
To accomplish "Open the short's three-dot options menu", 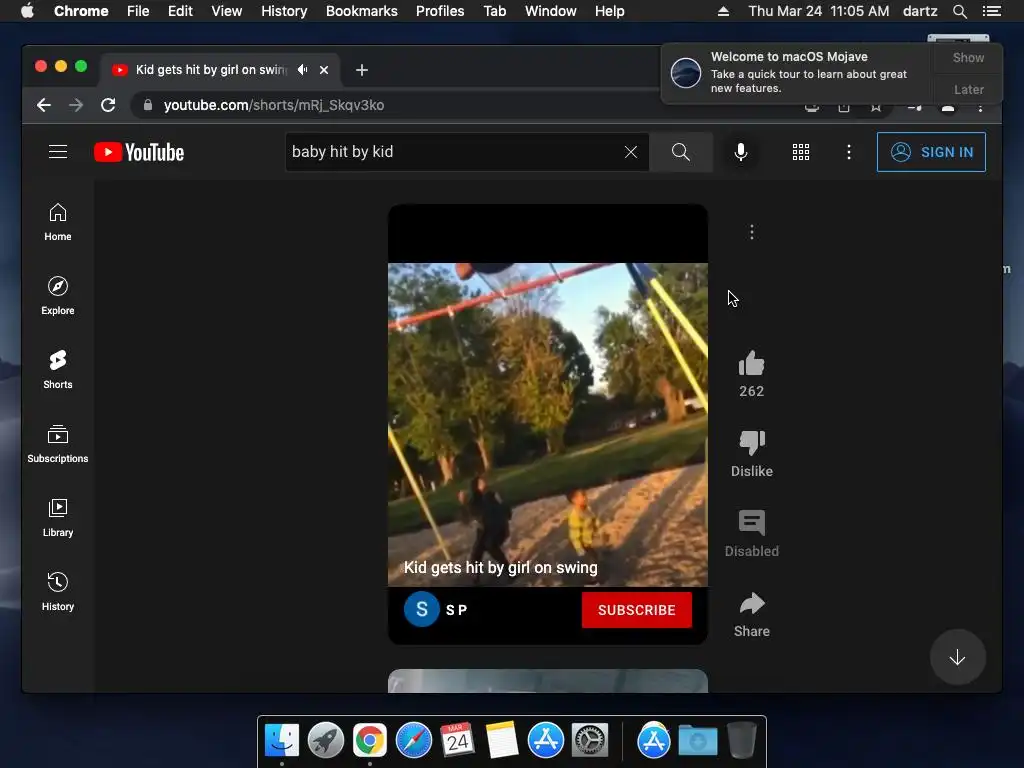I will 752,232.
